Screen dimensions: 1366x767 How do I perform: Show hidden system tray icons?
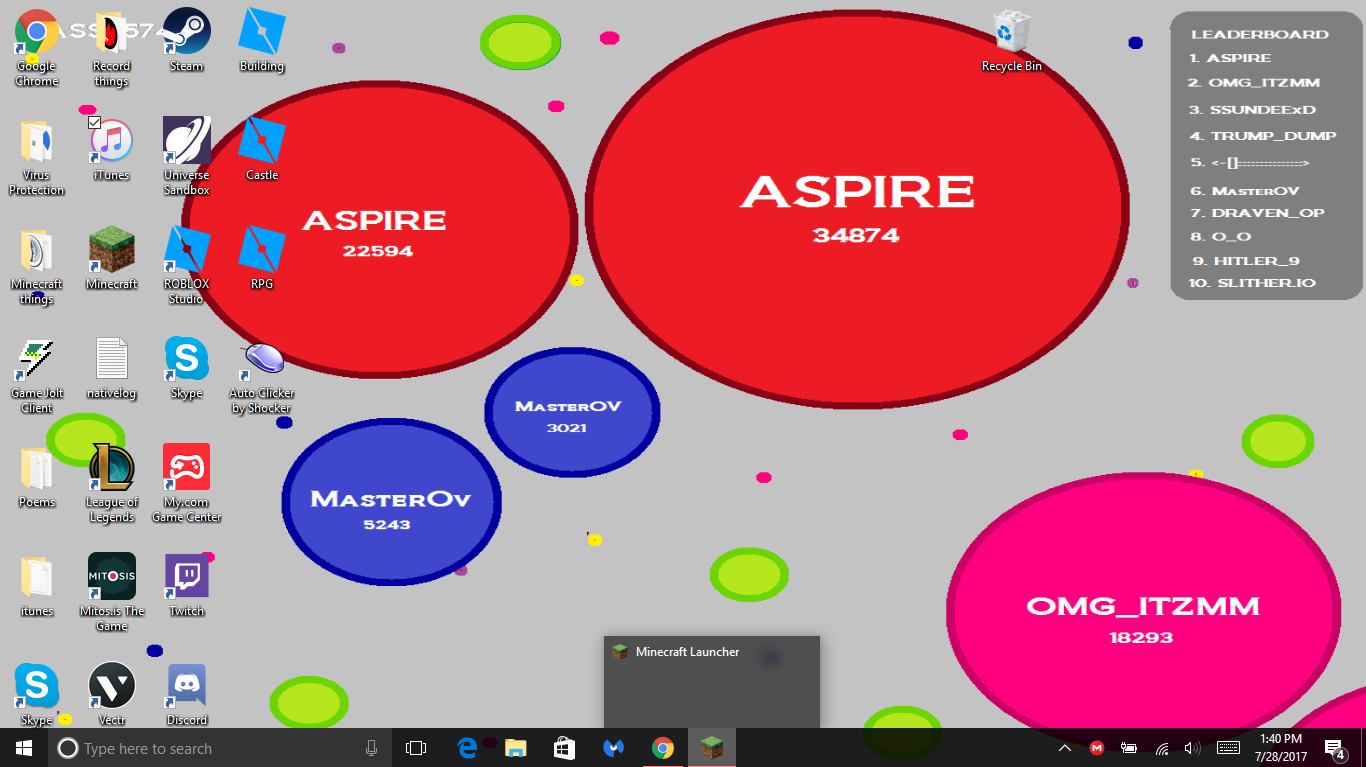[x=1065, y=748]
